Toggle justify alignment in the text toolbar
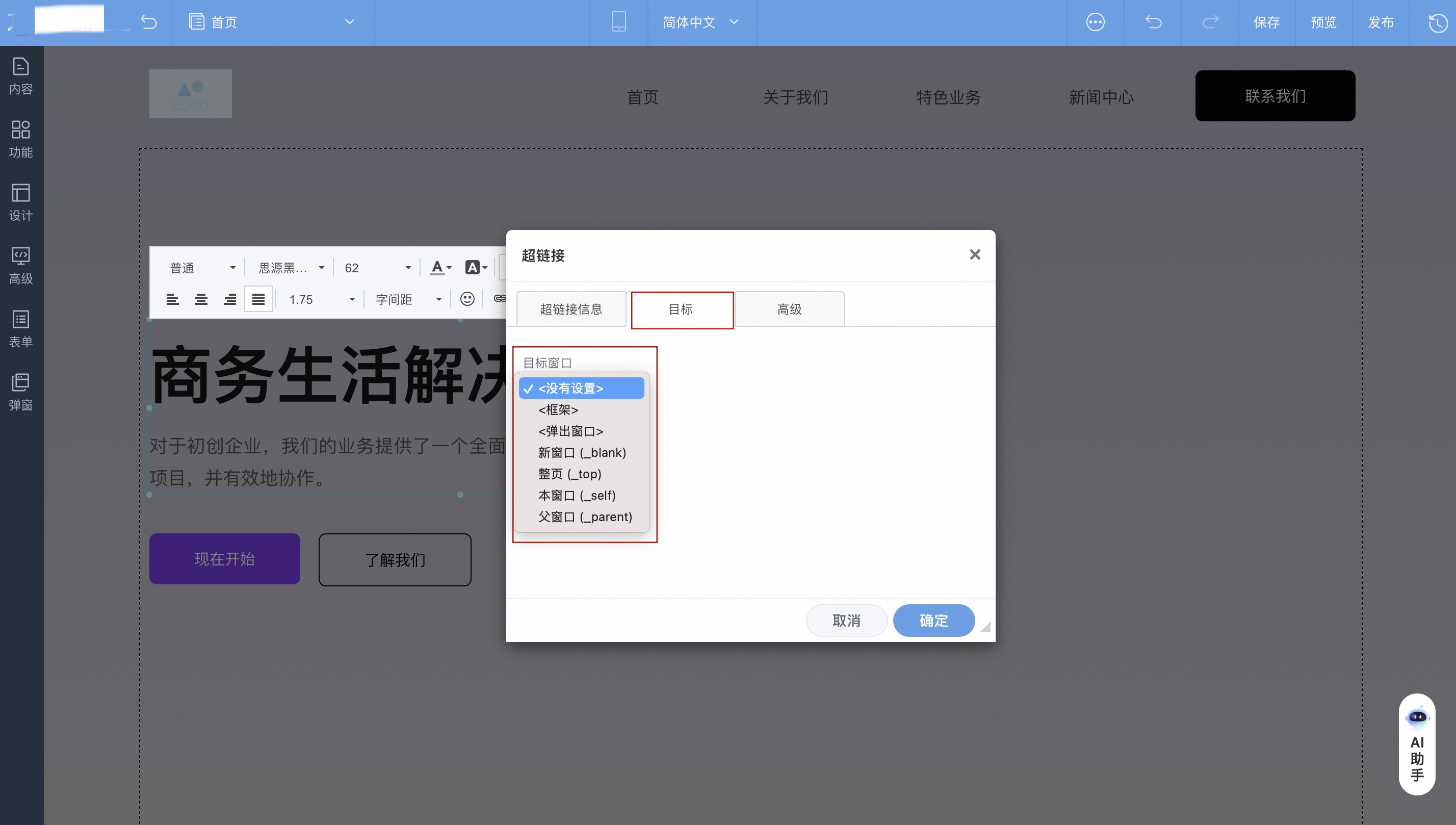1456x825 pixels. click(x=258, y=299)
